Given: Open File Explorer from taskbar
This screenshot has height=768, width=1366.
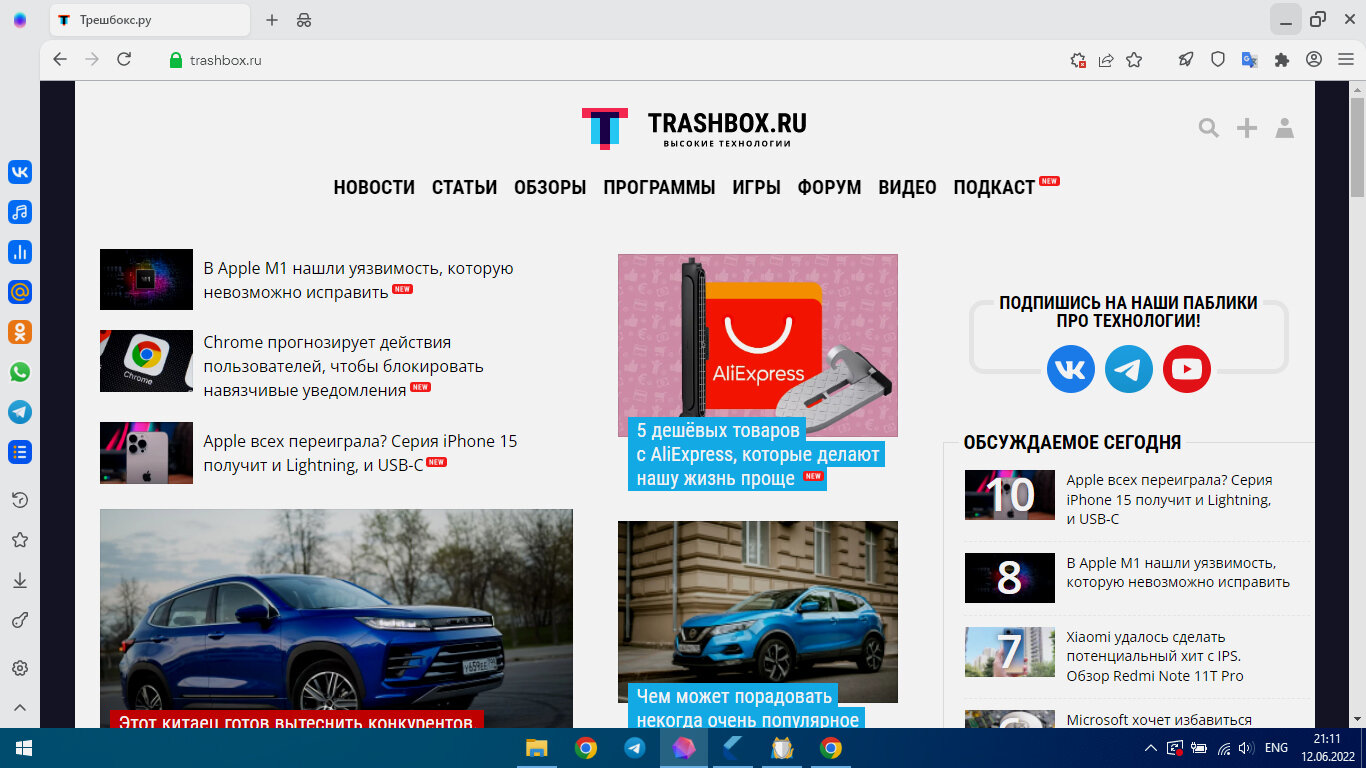Looking at the screenshot, I should click(537, 748).
